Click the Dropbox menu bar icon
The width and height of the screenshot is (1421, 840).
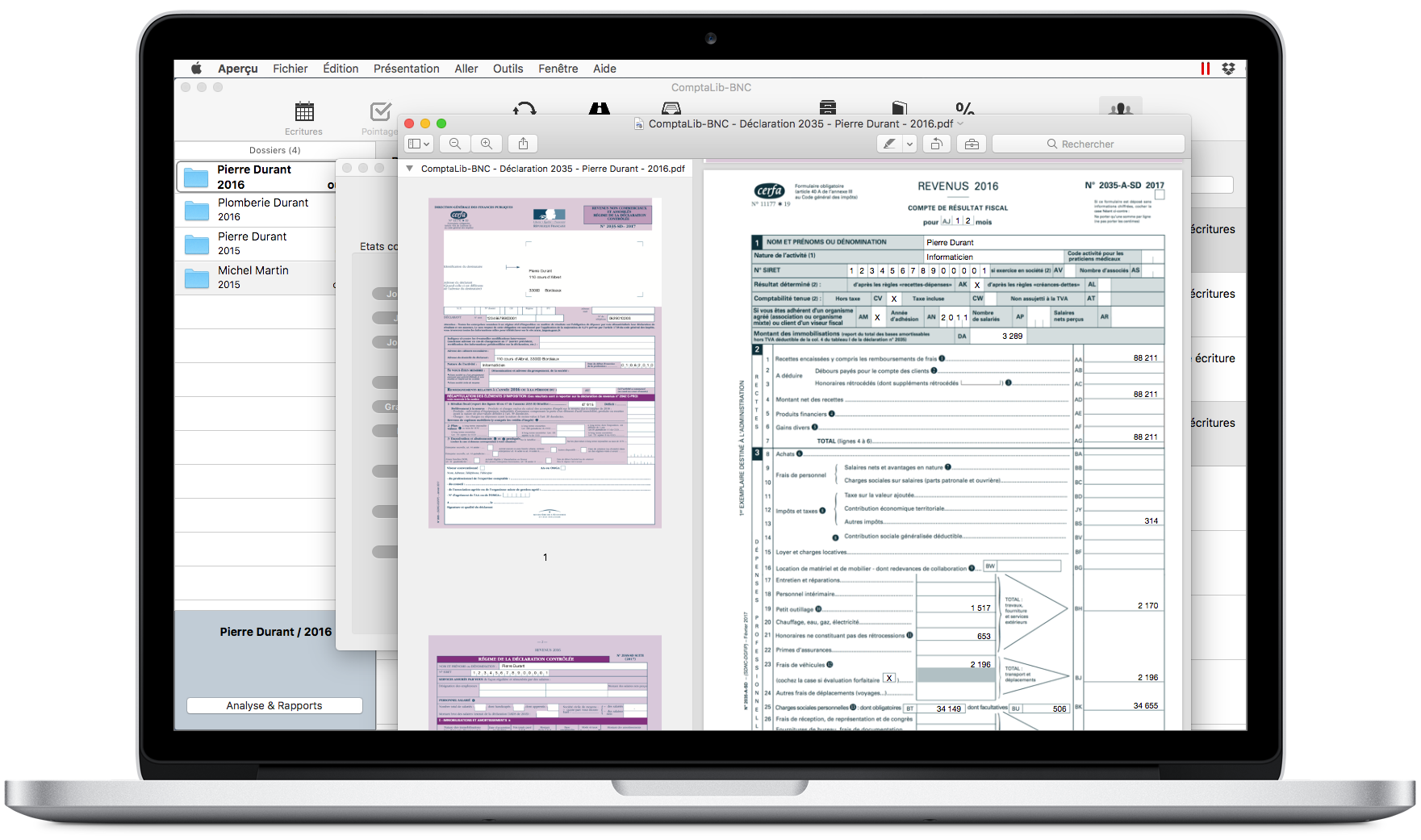click(1228, 69)
